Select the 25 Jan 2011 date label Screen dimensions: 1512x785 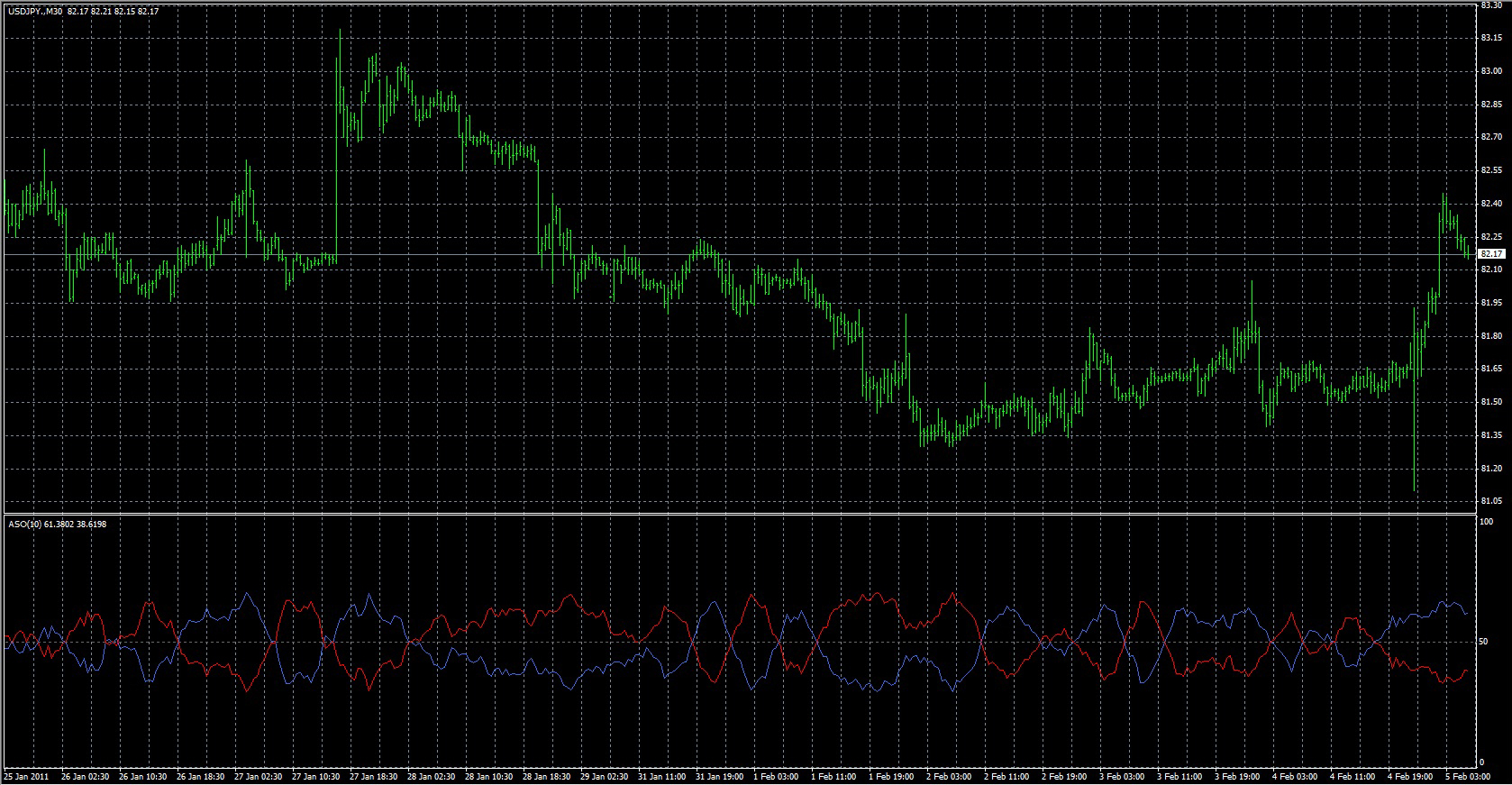[26, 776]
